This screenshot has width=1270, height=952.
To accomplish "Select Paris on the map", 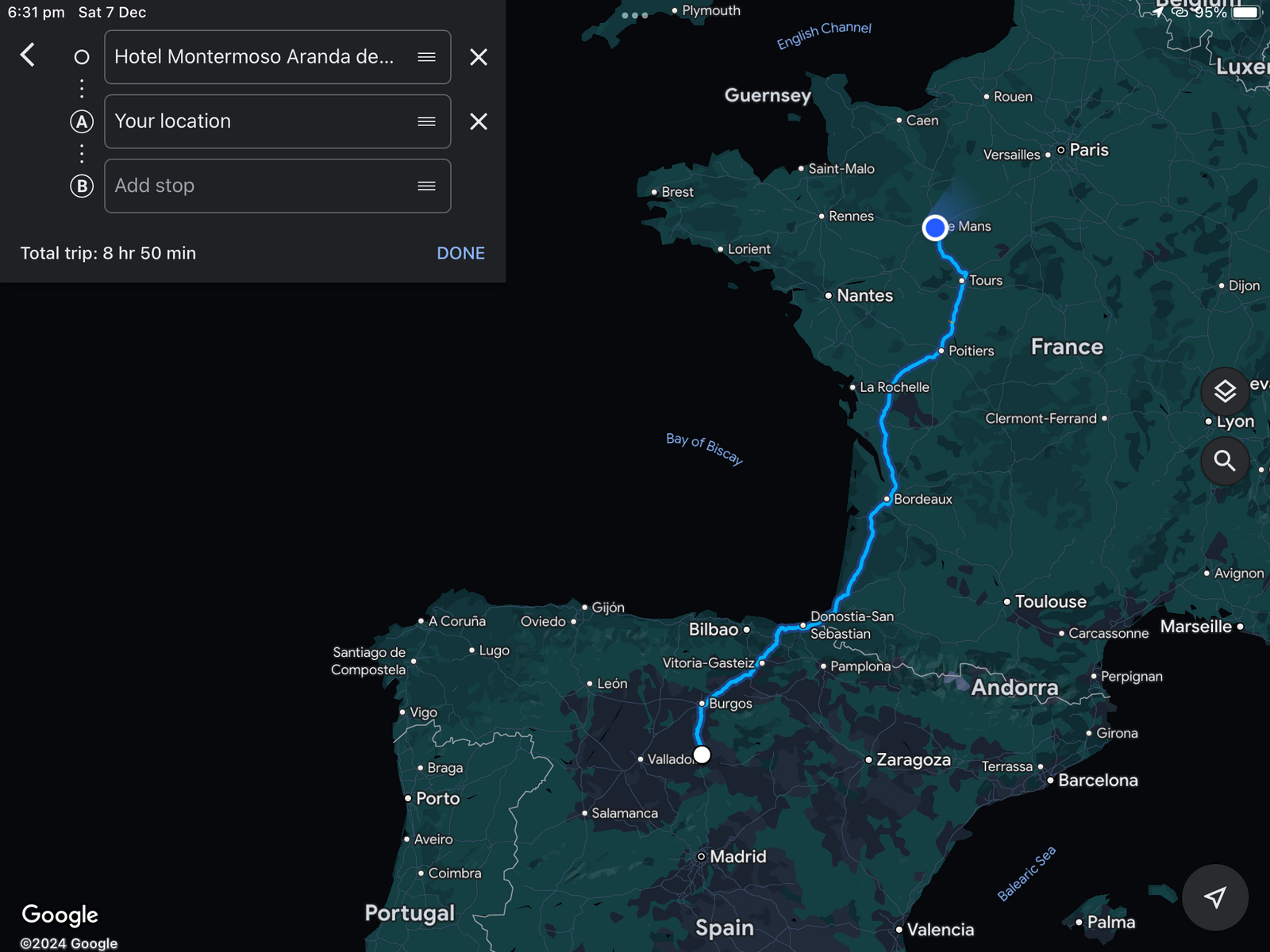I will click(x=1088, y=150).
